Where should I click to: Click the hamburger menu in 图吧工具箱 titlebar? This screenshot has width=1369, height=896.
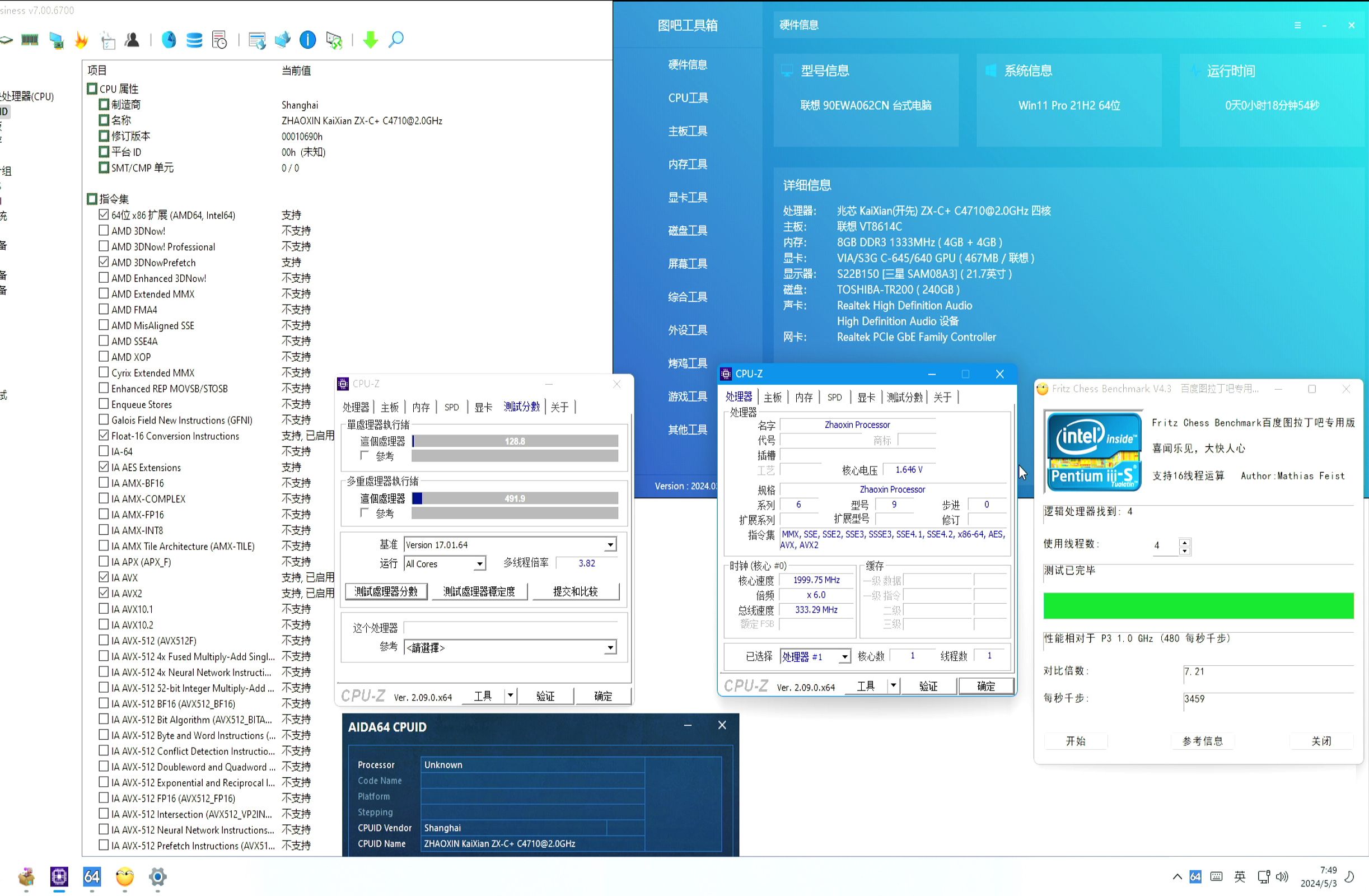click(1298, 25)
